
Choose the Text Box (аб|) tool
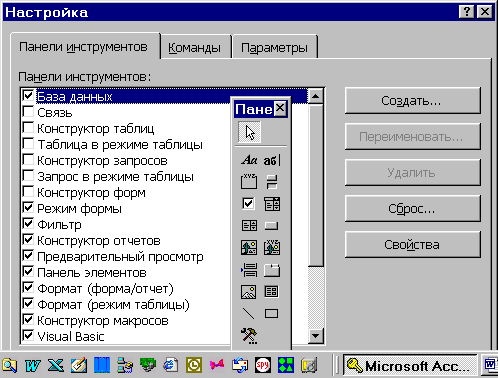[x=272, y=160]
